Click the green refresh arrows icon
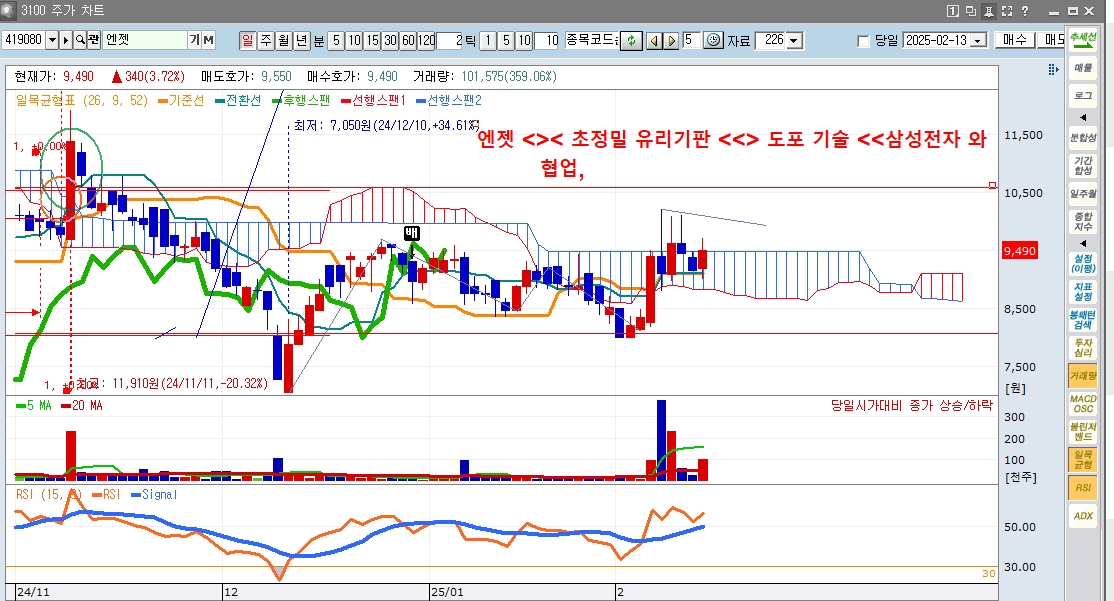The image size is (1114, 601). (631, 40)
